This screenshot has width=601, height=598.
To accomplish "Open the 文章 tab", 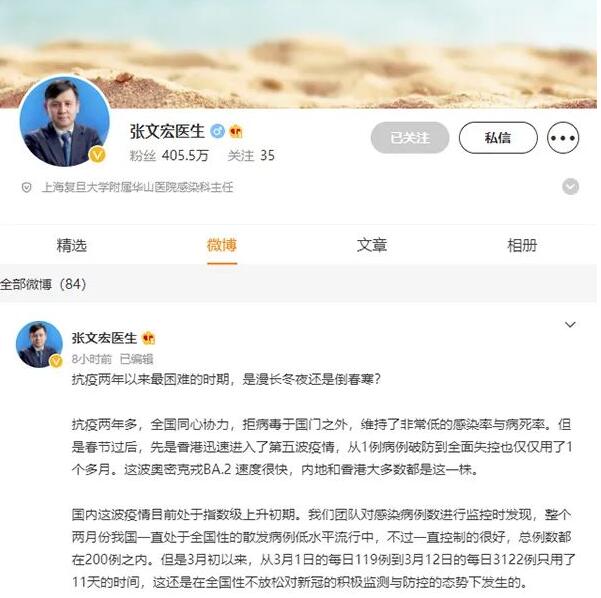I will pyautogui.click(x=372, y=245).
